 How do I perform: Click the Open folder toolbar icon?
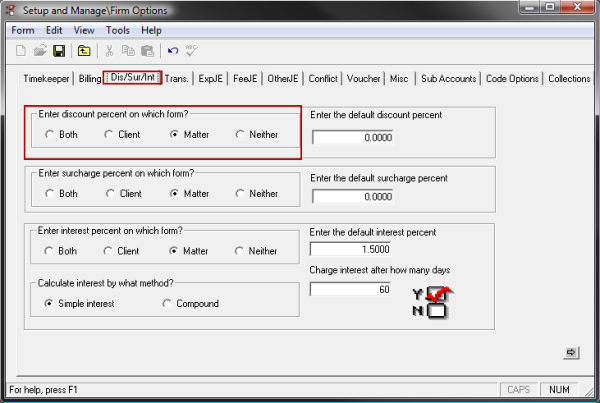tap(40, 51)
